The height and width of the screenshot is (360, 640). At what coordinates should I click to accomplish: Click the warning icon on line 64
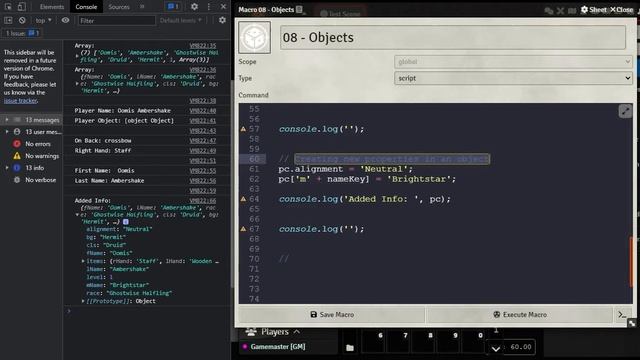pos(243,199)
